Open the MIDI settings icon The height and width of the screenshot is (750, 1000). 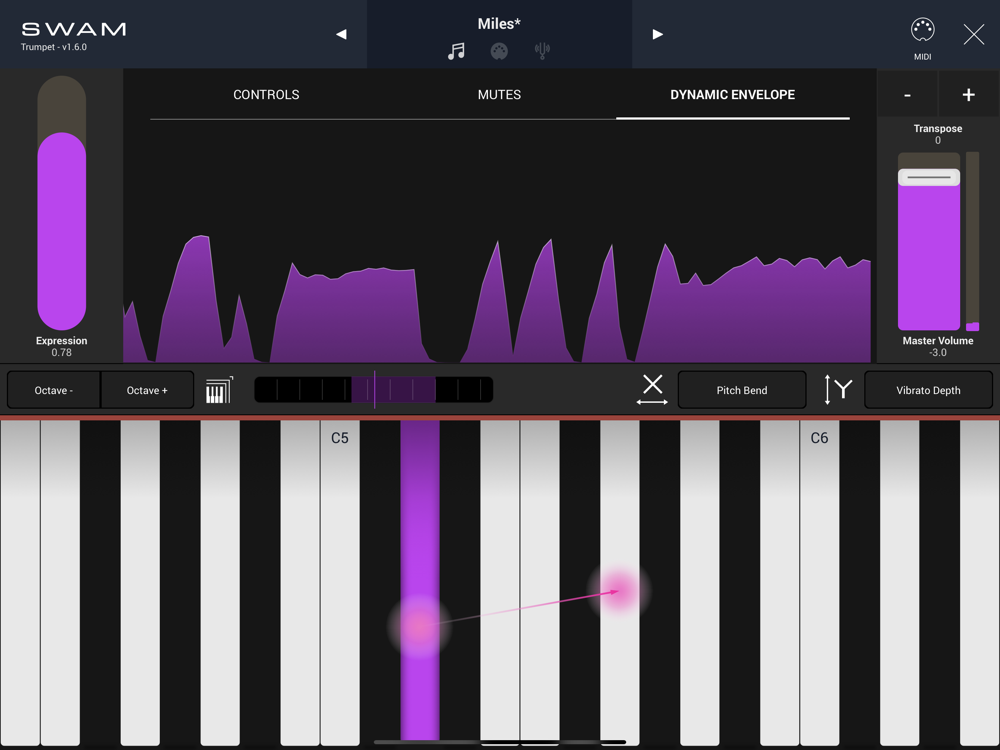pos(922,30)
